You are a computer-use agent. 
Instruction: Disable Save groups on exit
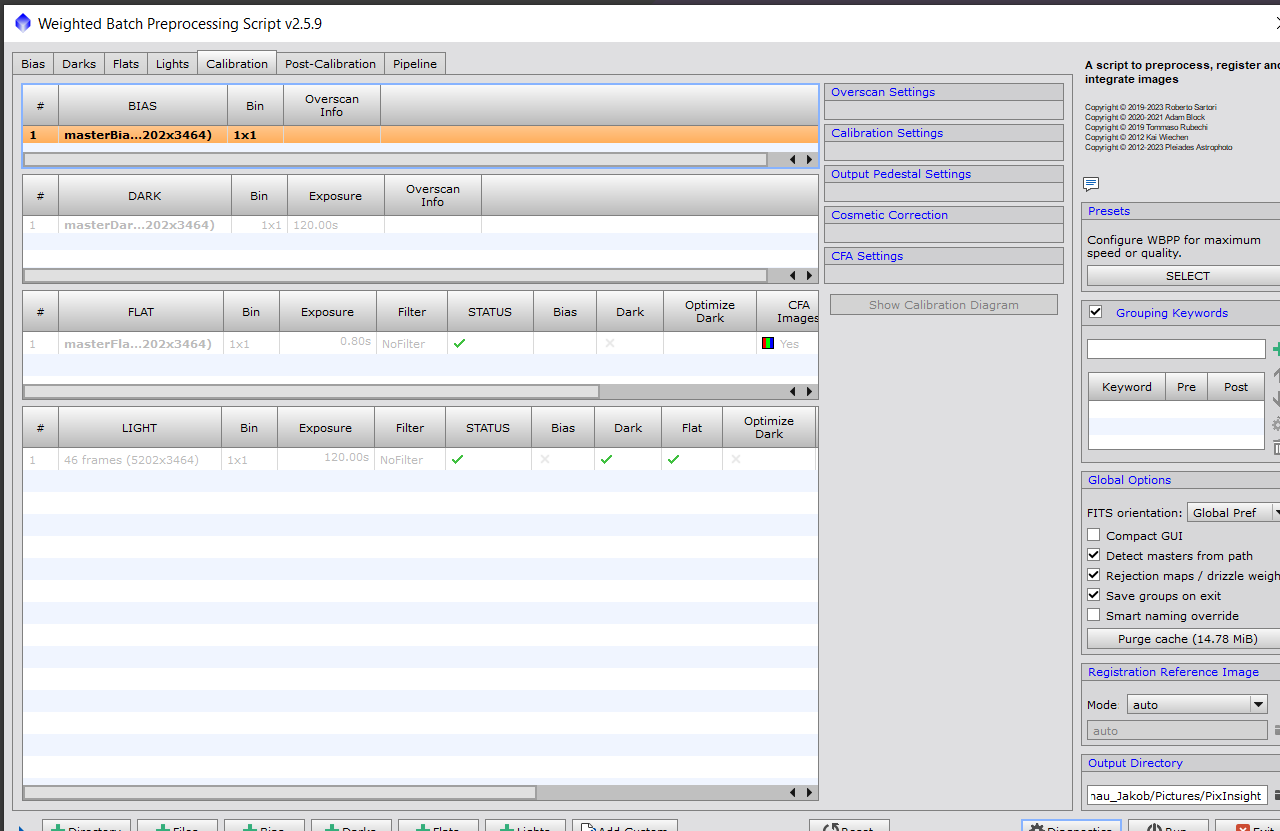[x=1094, y=595]
